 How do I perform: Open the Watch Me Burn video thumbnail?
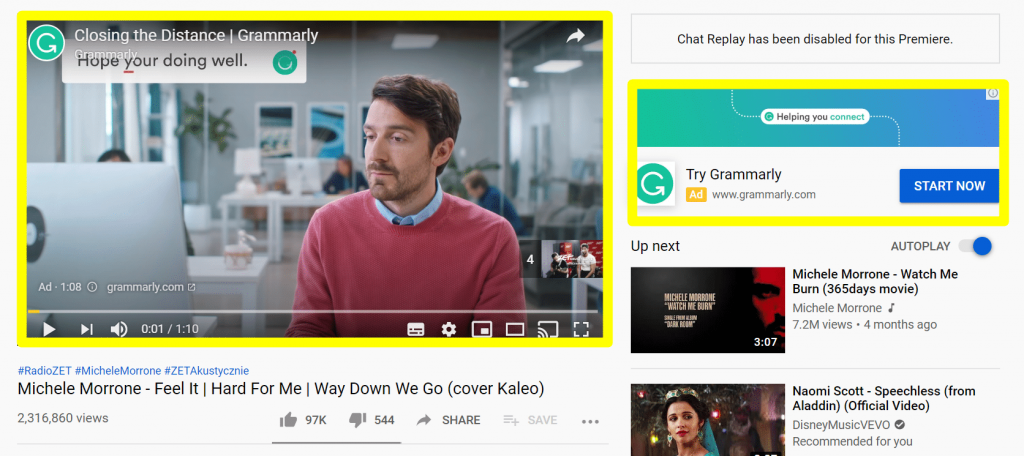708,310
